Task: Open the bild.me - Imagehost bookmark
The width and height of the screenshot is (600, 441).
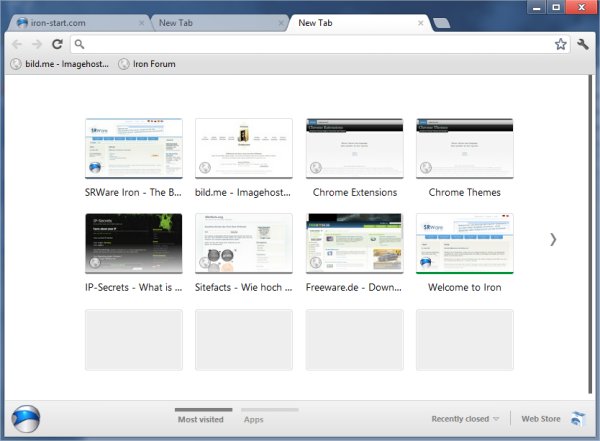Action: (x=60, y=64)
